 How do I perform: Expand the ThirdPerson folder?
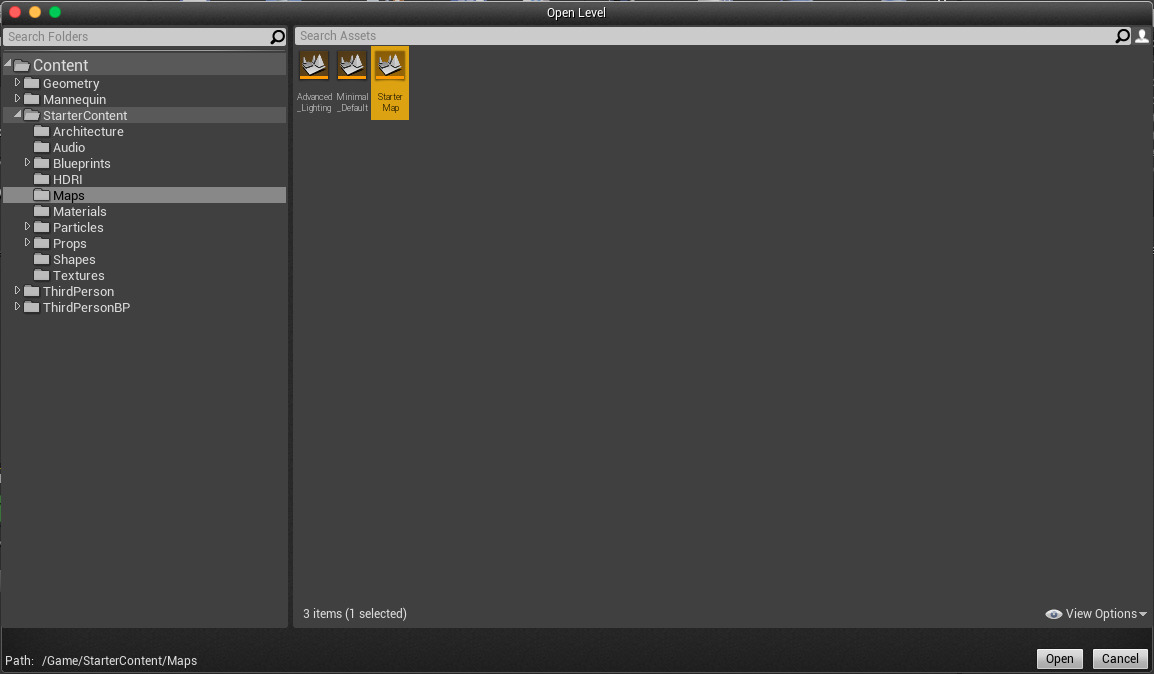click(x=15, y=291)
